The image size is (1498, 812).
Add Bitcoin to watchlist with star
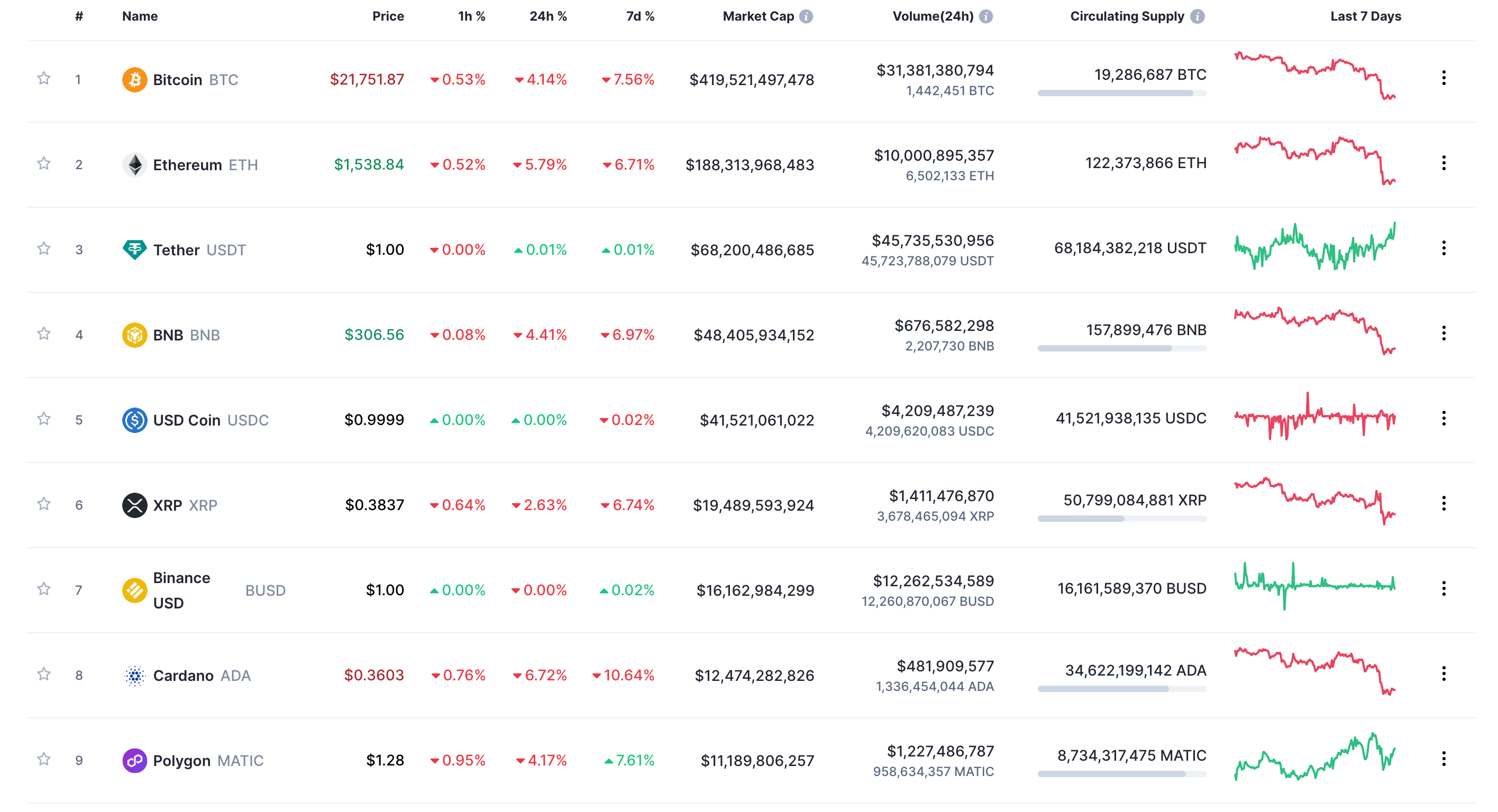click(x=43, y=78)
